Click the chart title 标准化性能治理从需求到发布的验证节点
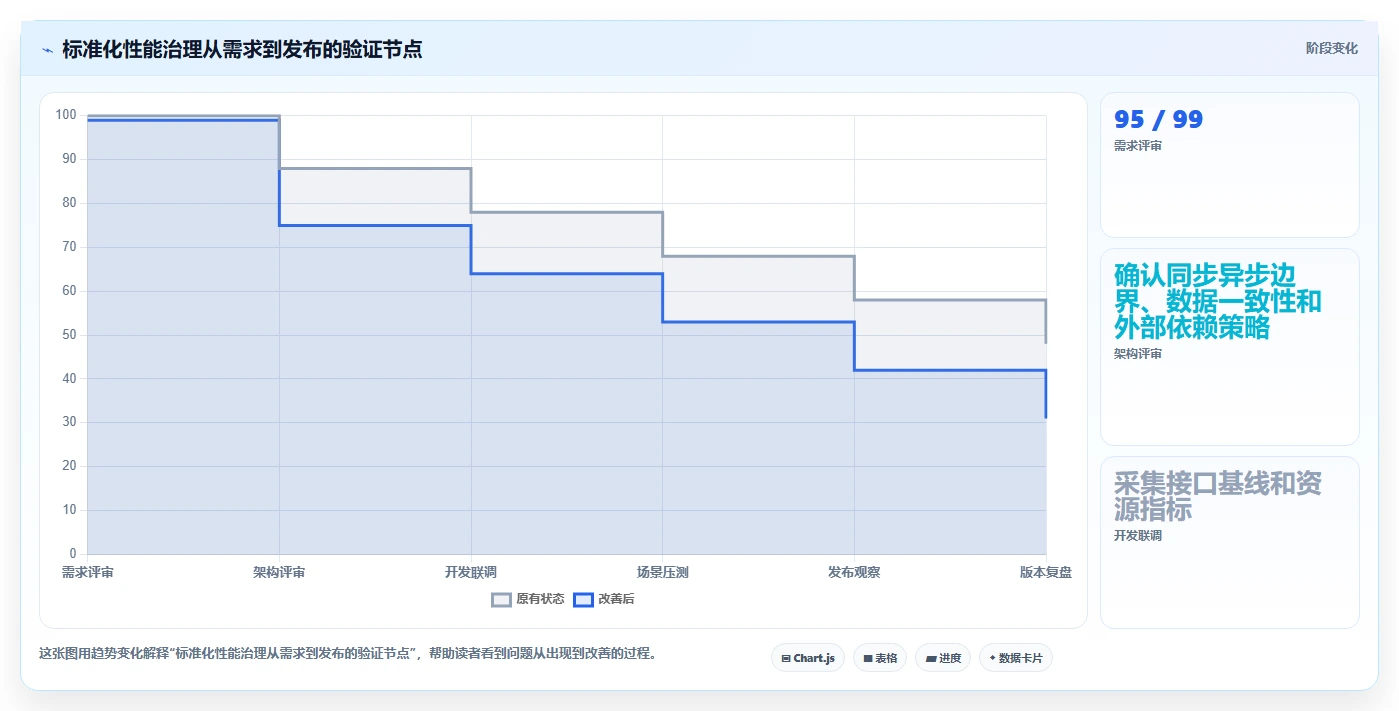 [242, 49]
